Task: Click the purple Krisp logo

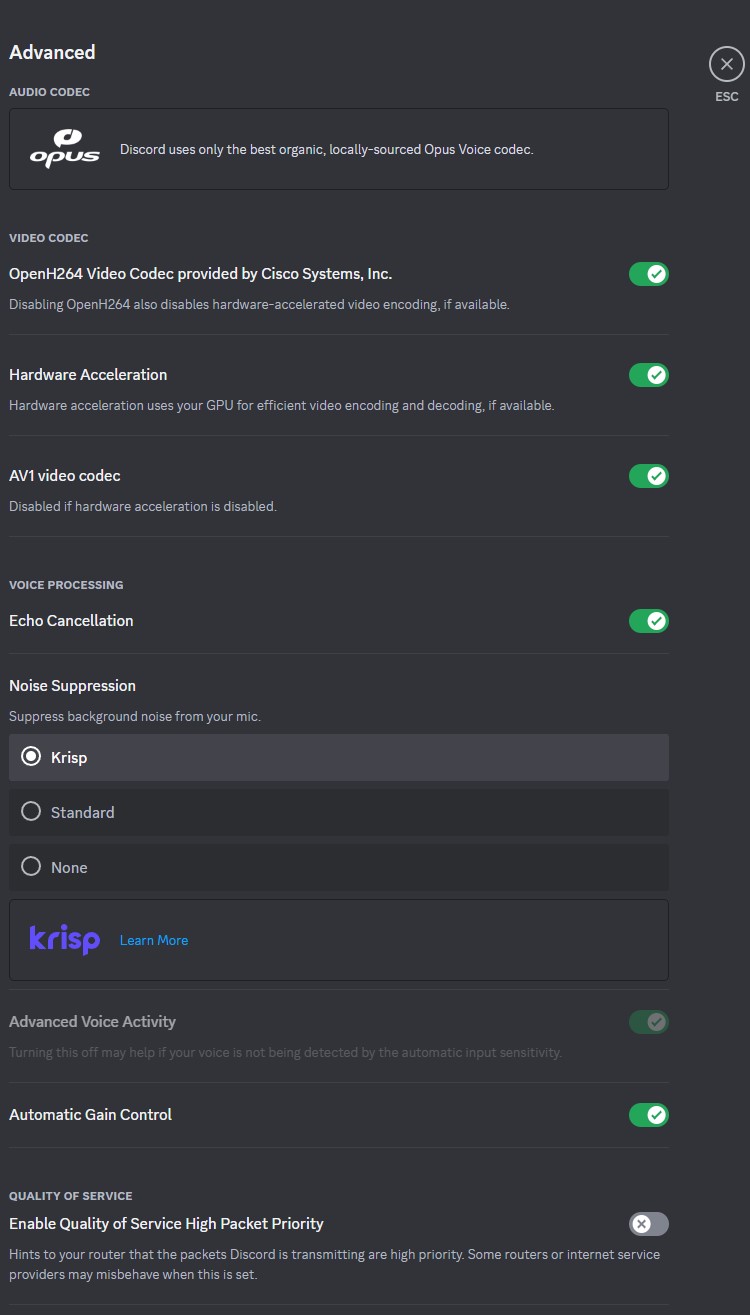Action: 65,940
